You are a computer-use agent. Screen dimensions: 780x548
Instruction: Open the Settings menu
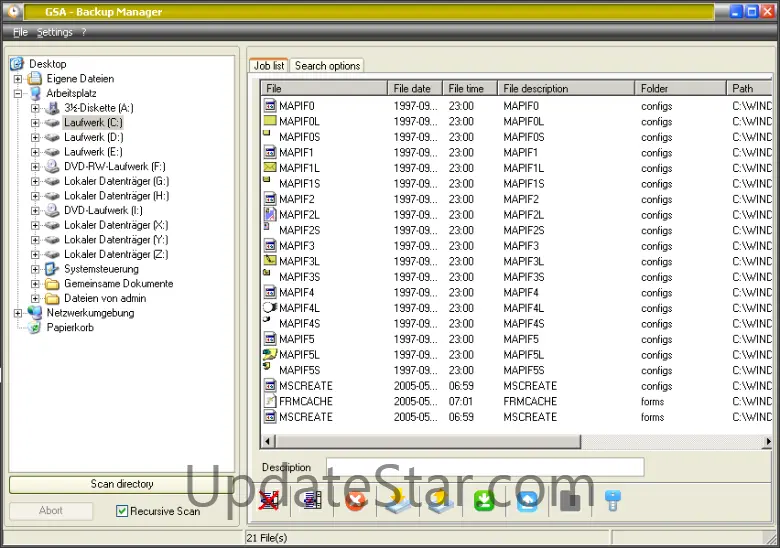[54, 32]
